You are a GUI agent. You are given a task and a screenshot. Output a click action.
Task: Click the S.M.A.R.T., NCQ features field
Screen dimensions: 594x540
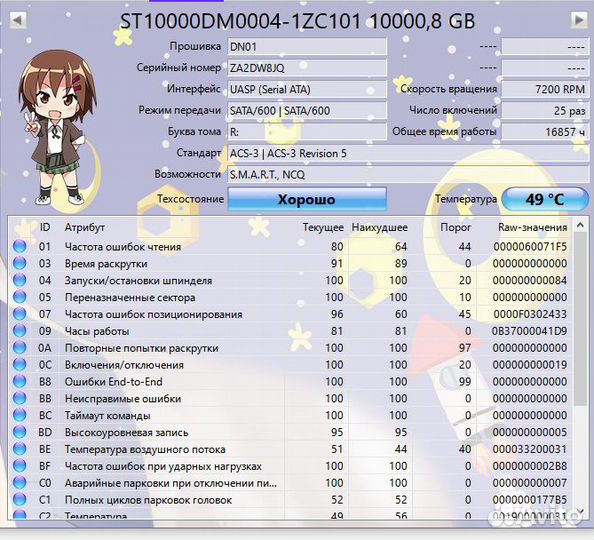click(408, 175)
